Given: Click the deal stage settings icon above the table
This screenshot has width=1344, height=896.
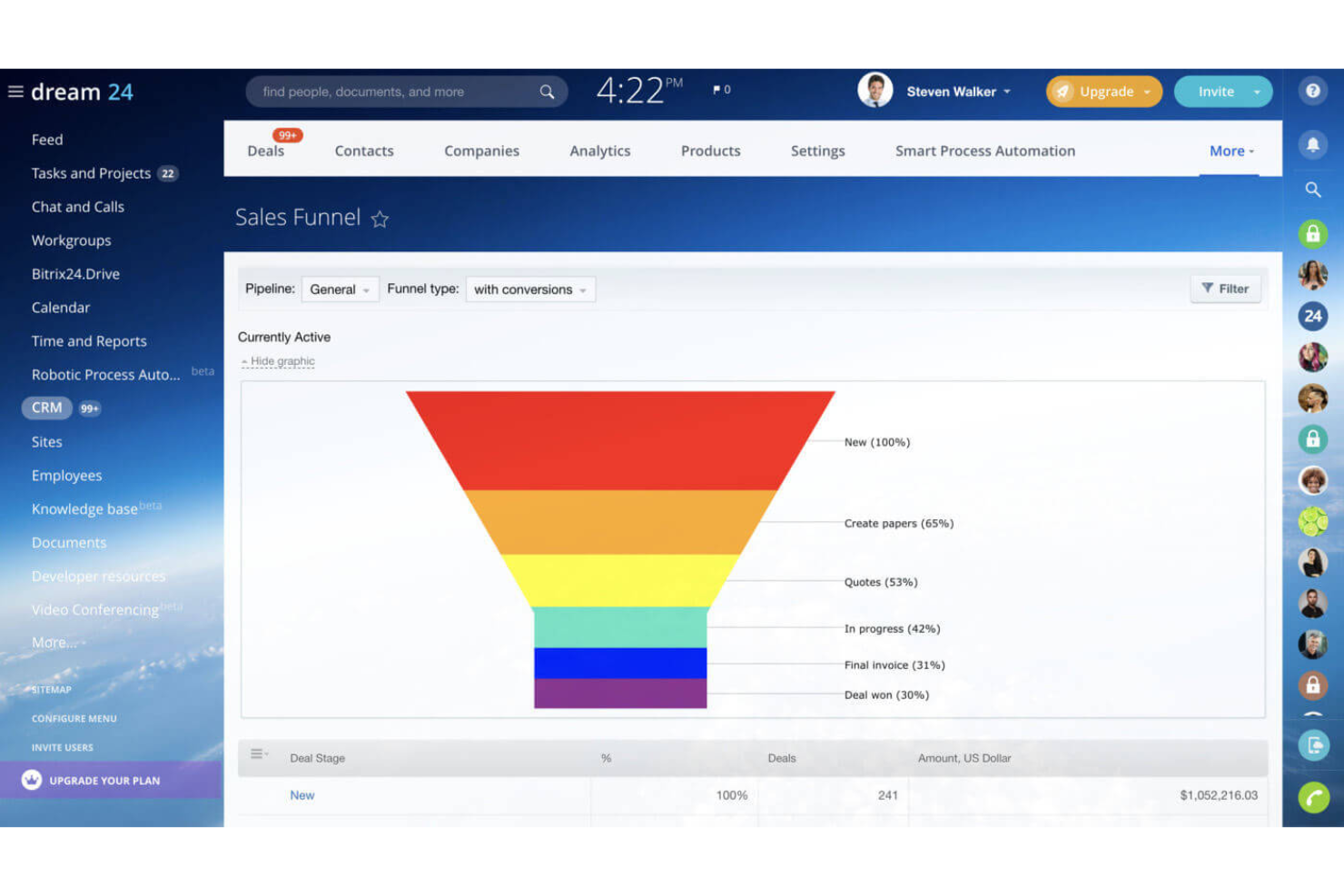Looking at the screenshot, I should (x=257, y=753).
